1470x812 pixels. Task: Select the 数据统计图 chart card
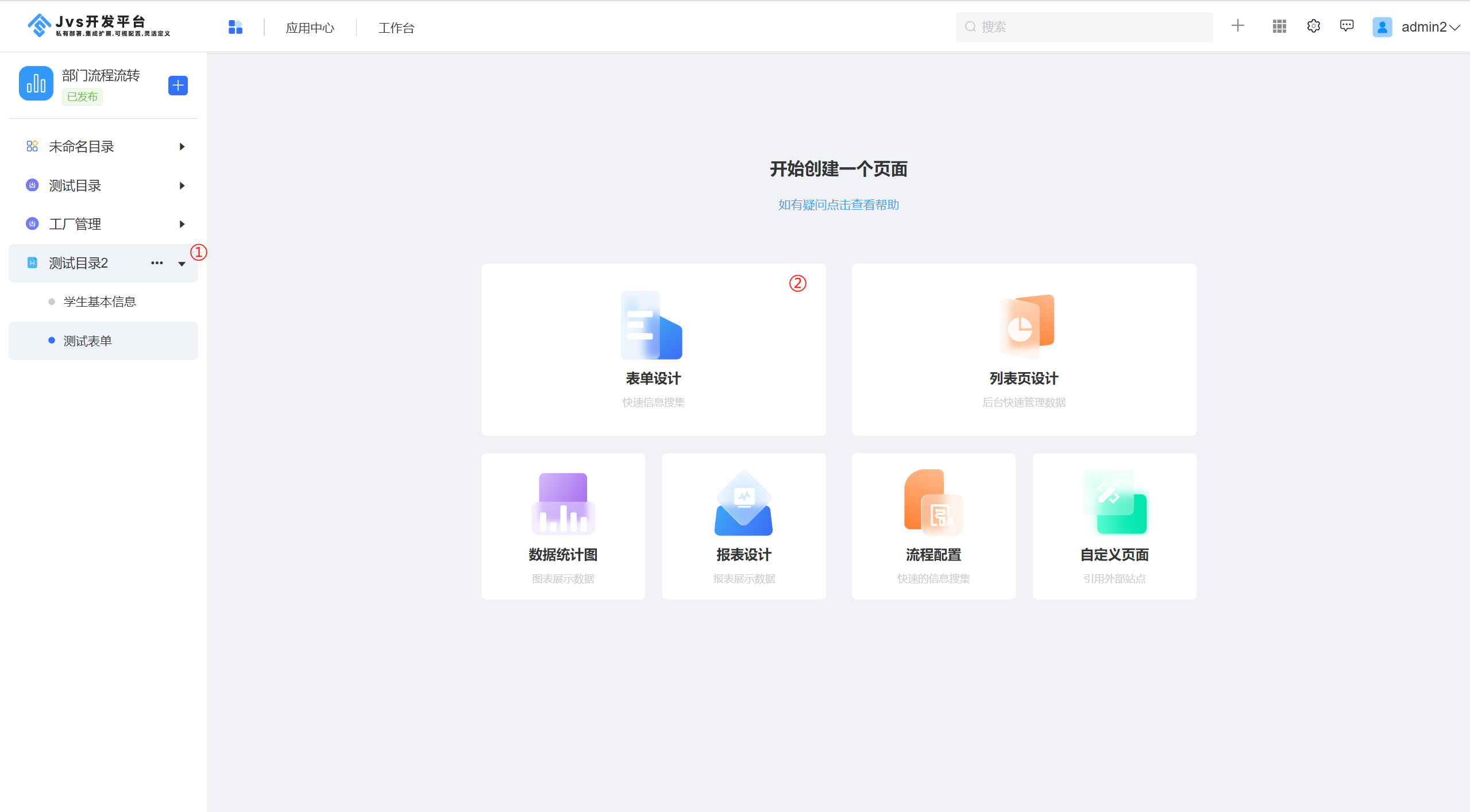point(562,525)
